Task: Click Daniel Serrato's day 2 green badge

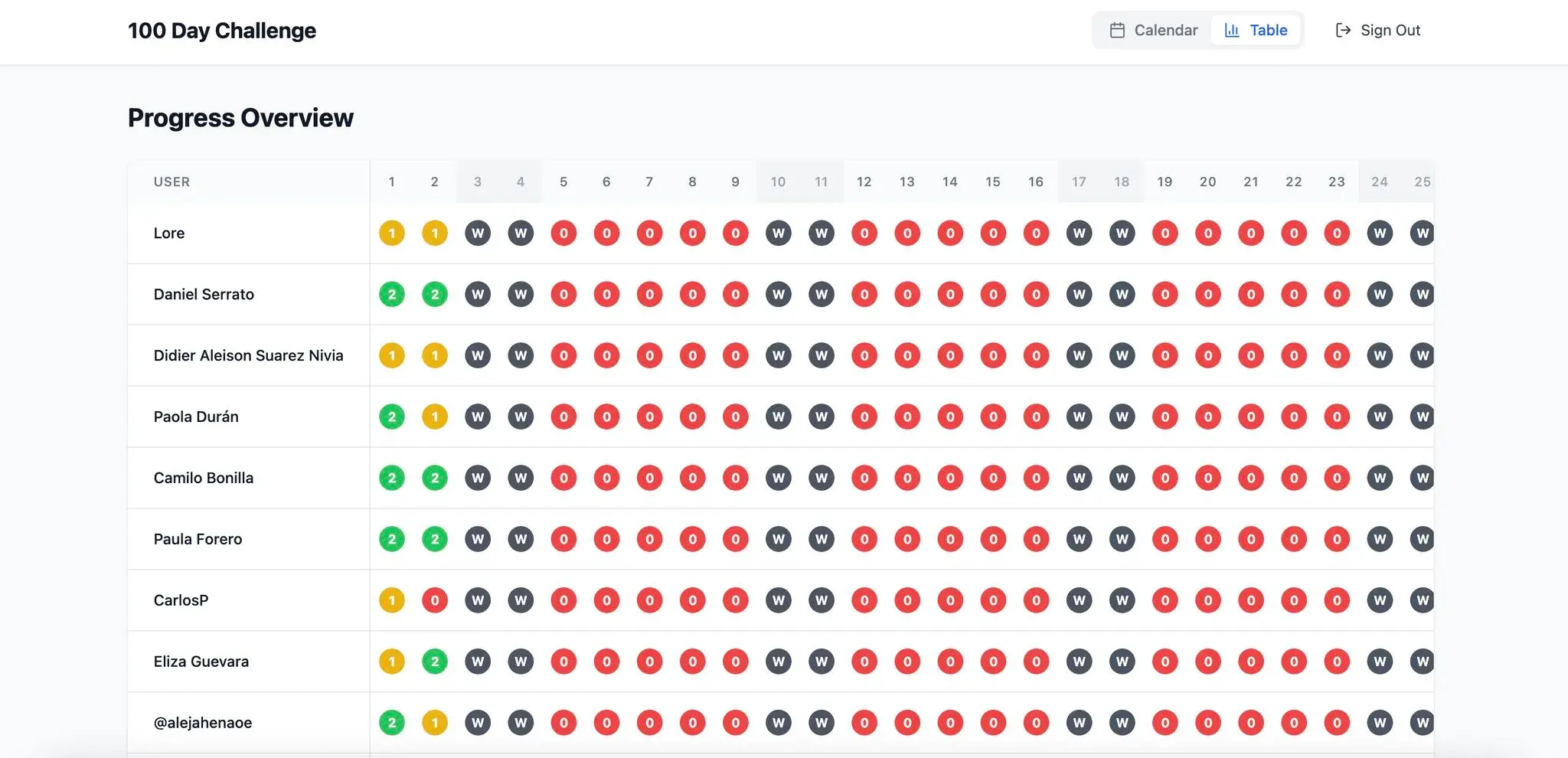Action: 435,295
